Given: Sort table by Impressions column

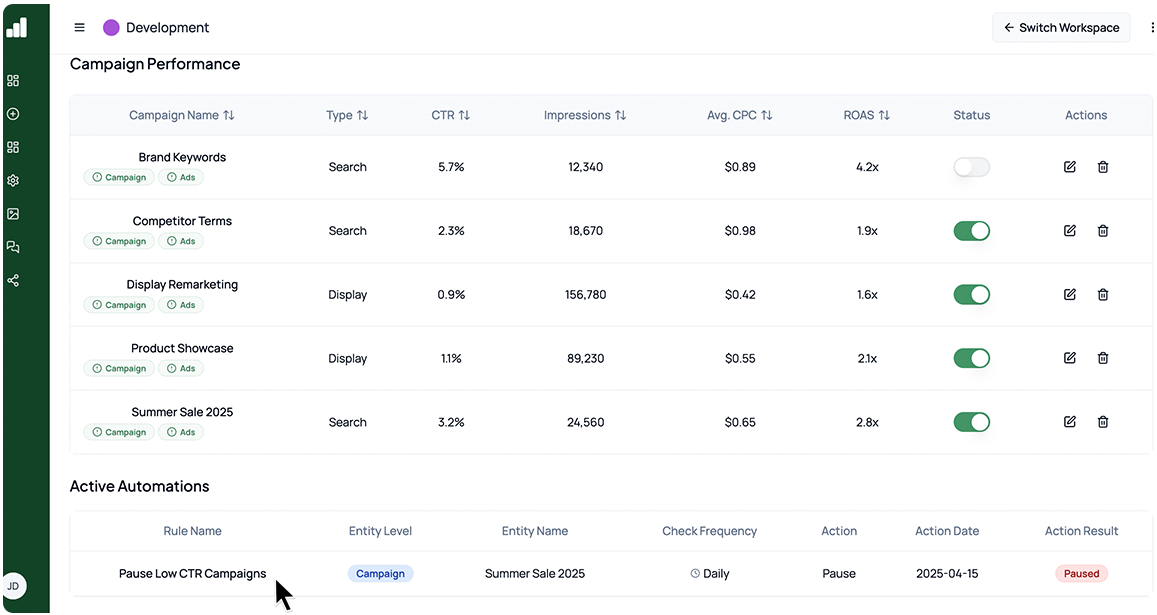Looking at the screenshot, I should (584, 115).
